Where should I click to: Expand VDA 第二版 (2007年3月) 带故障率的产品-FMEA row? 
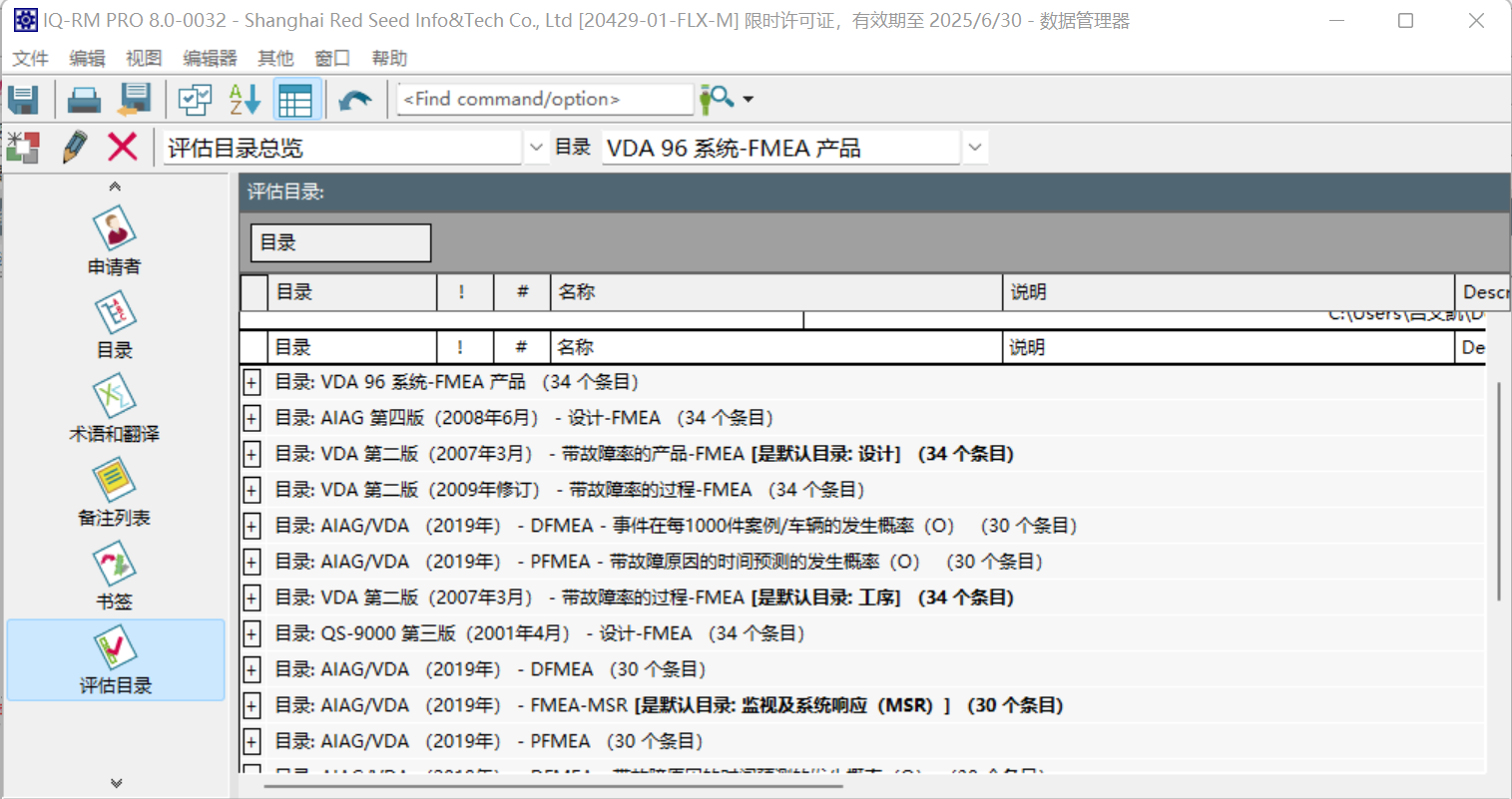(x=252, y=454)
